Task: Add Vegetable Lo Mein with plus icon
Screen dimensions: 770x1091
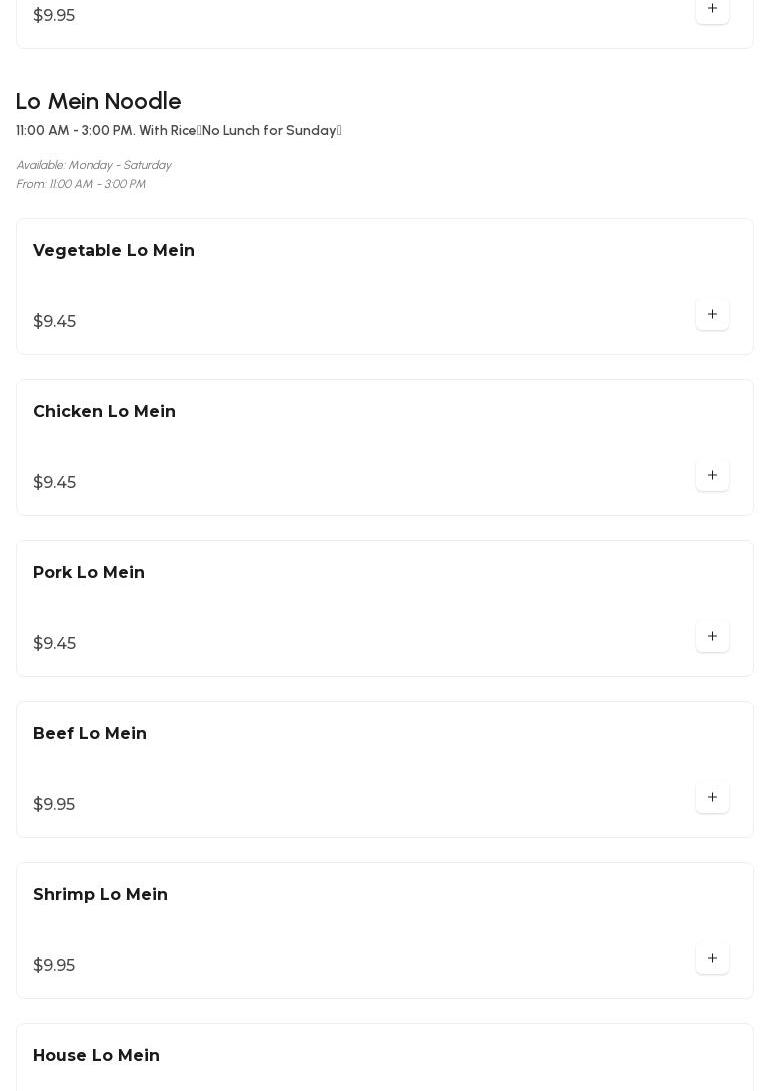Action: tap(712, 315)
